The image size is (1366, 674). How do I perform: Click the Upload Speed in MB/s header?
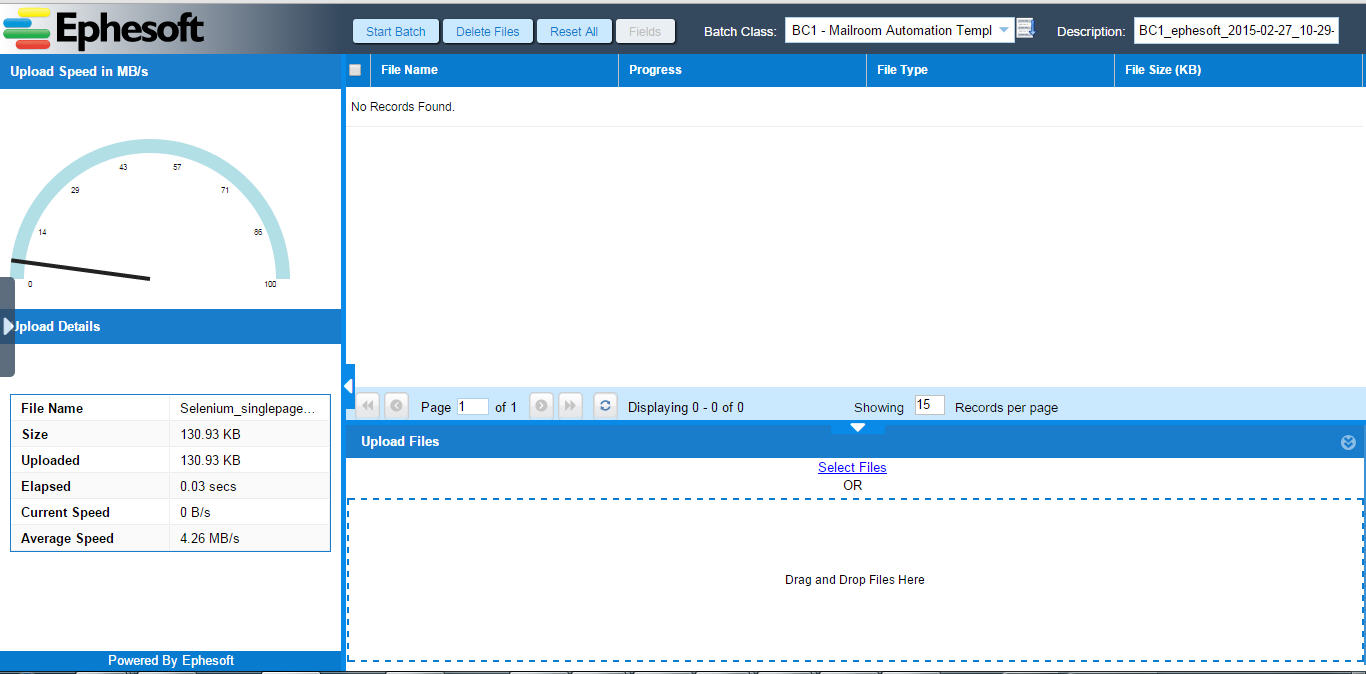tap(170, 71)
